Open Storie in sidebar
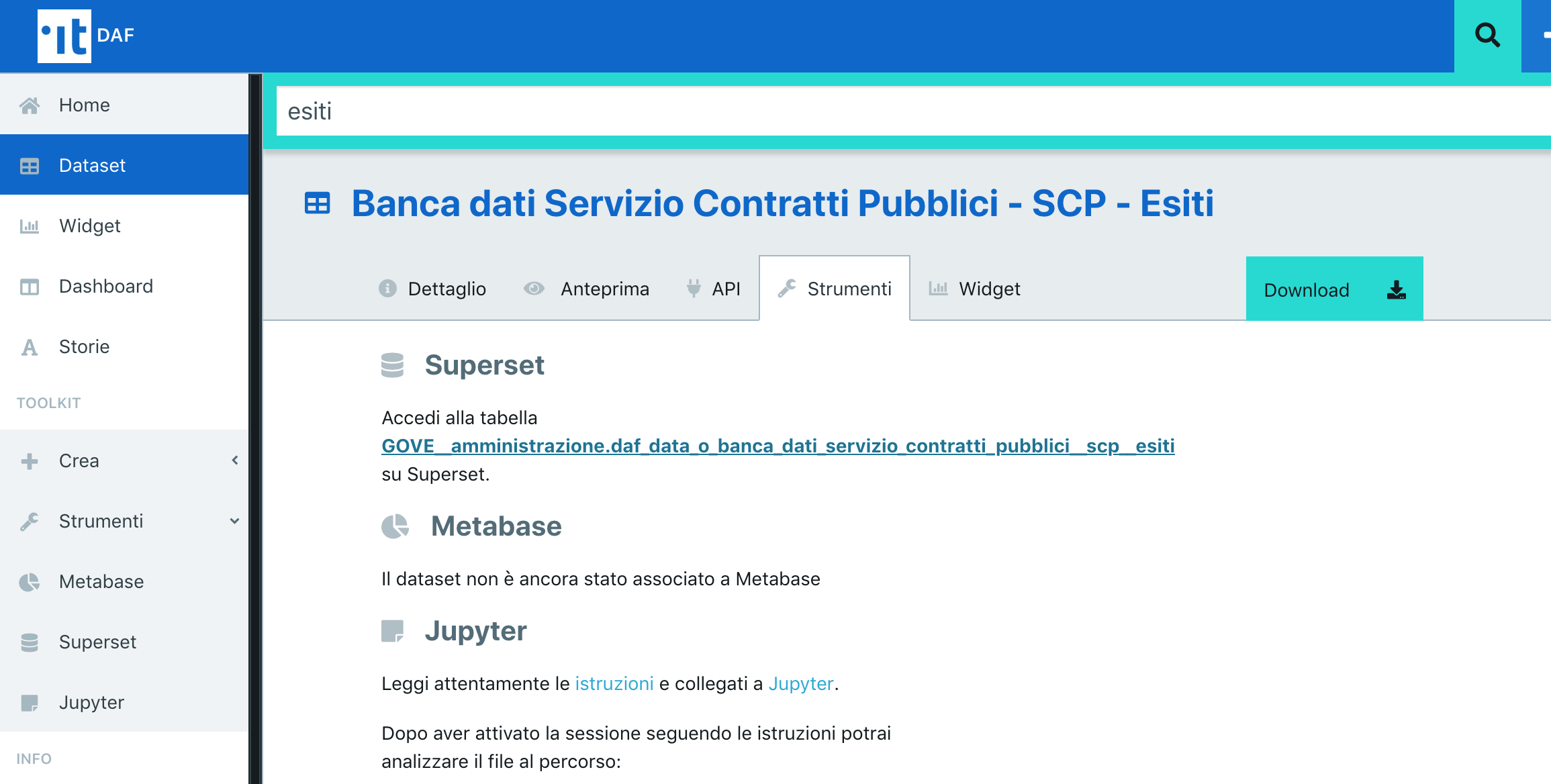 (x=124, y=346)
